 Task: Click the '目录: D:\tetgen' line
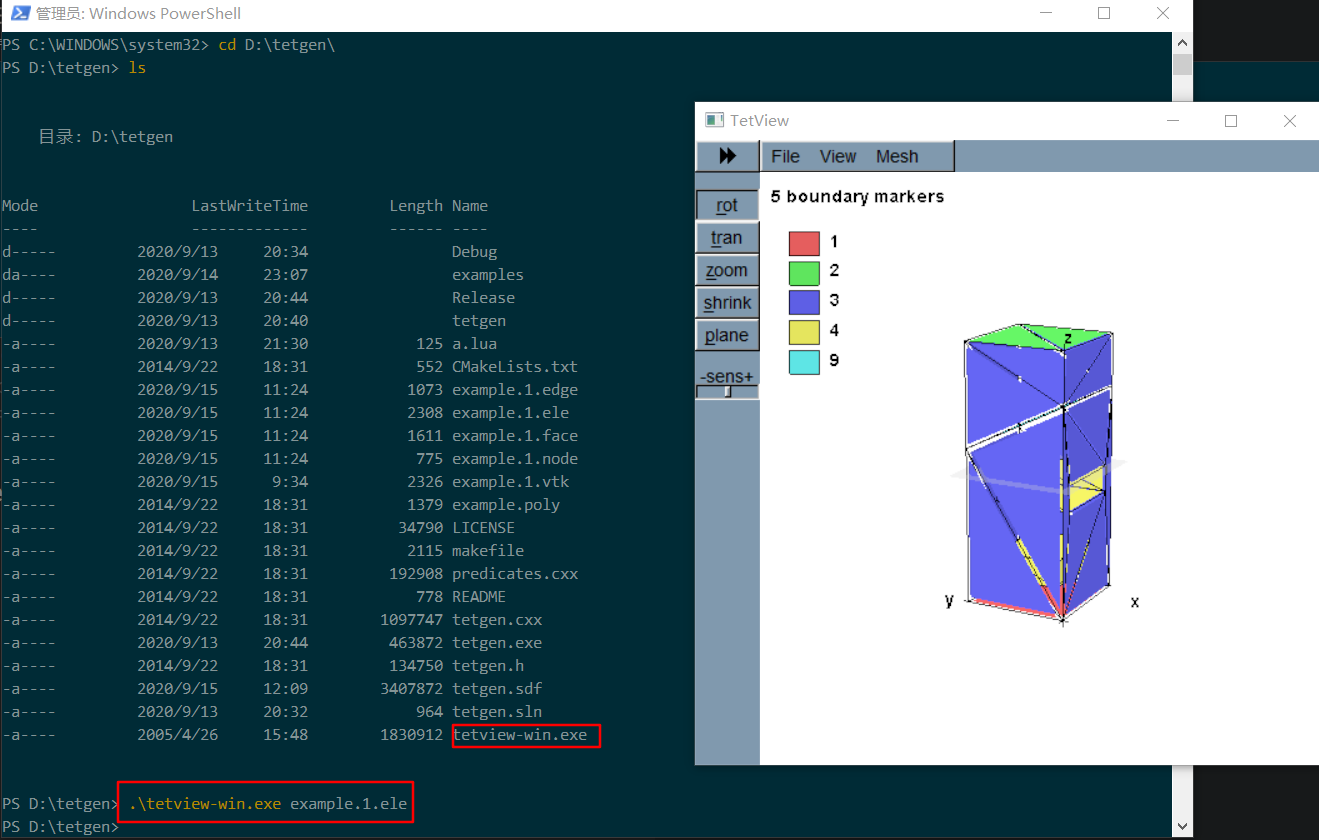105,136
